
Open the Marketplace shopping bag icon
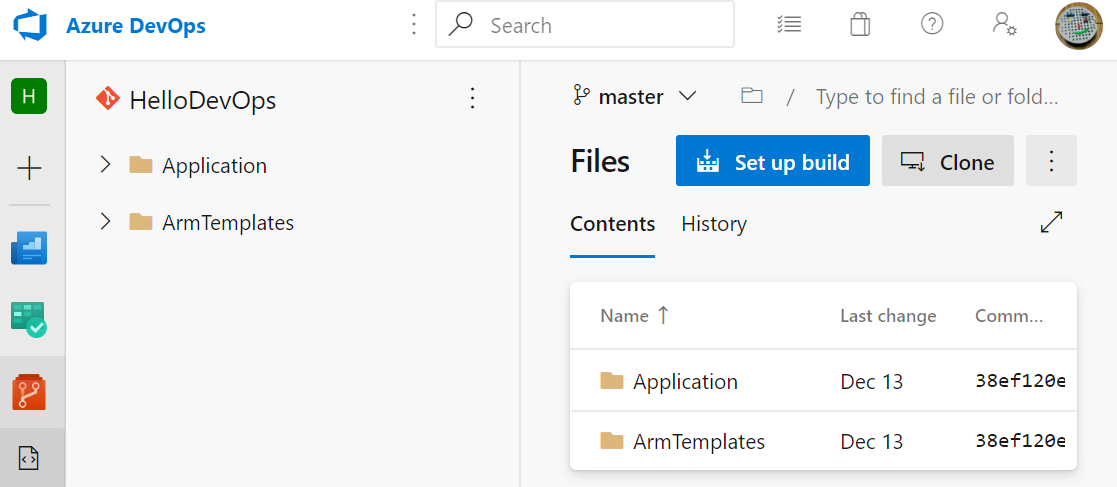tap(860, 25)
